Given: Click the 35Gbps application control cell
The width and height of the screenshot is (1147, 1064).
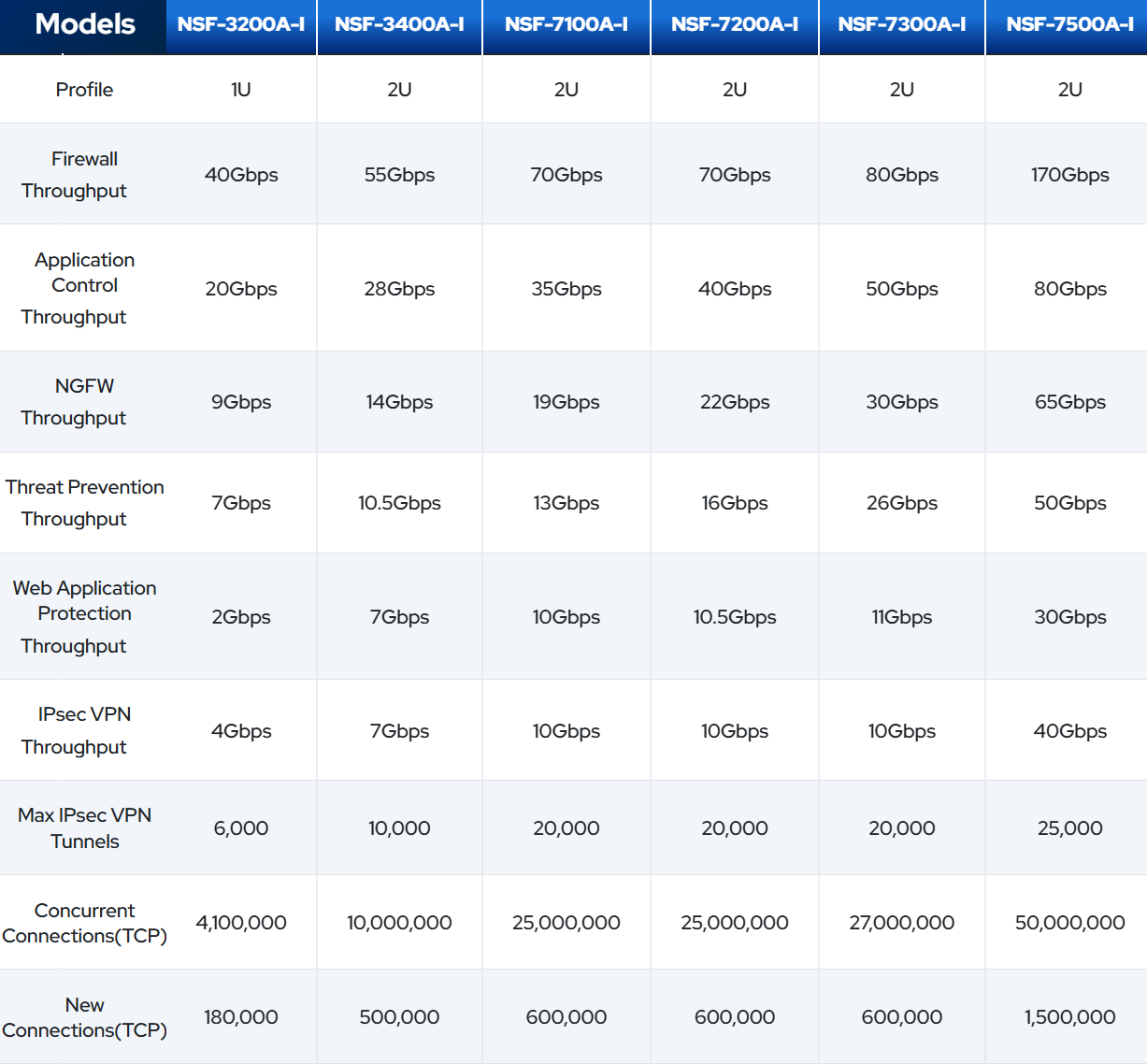Looking at the screenshot, I should pos(566,289).
